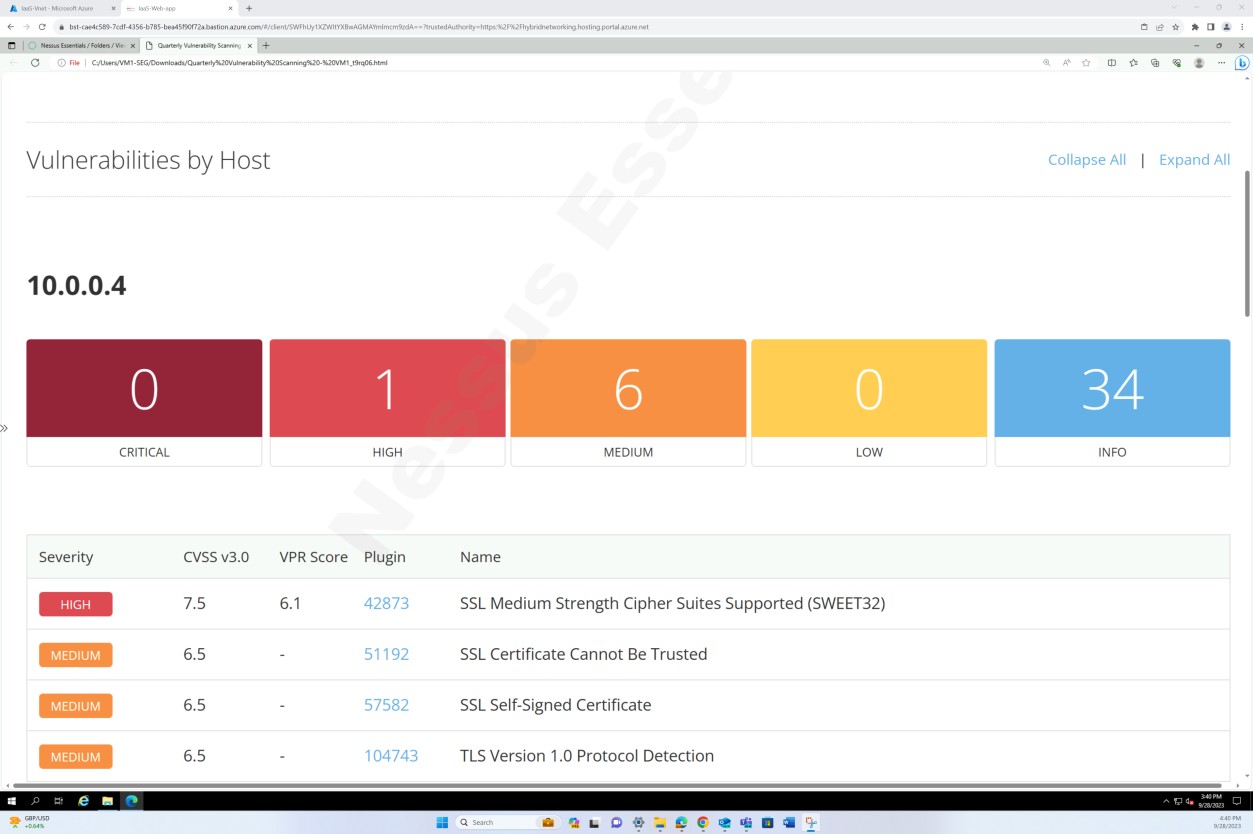This screenshot has height=834, width=1253.
Task: Click the Severity column header
Action: pos(66,557)
